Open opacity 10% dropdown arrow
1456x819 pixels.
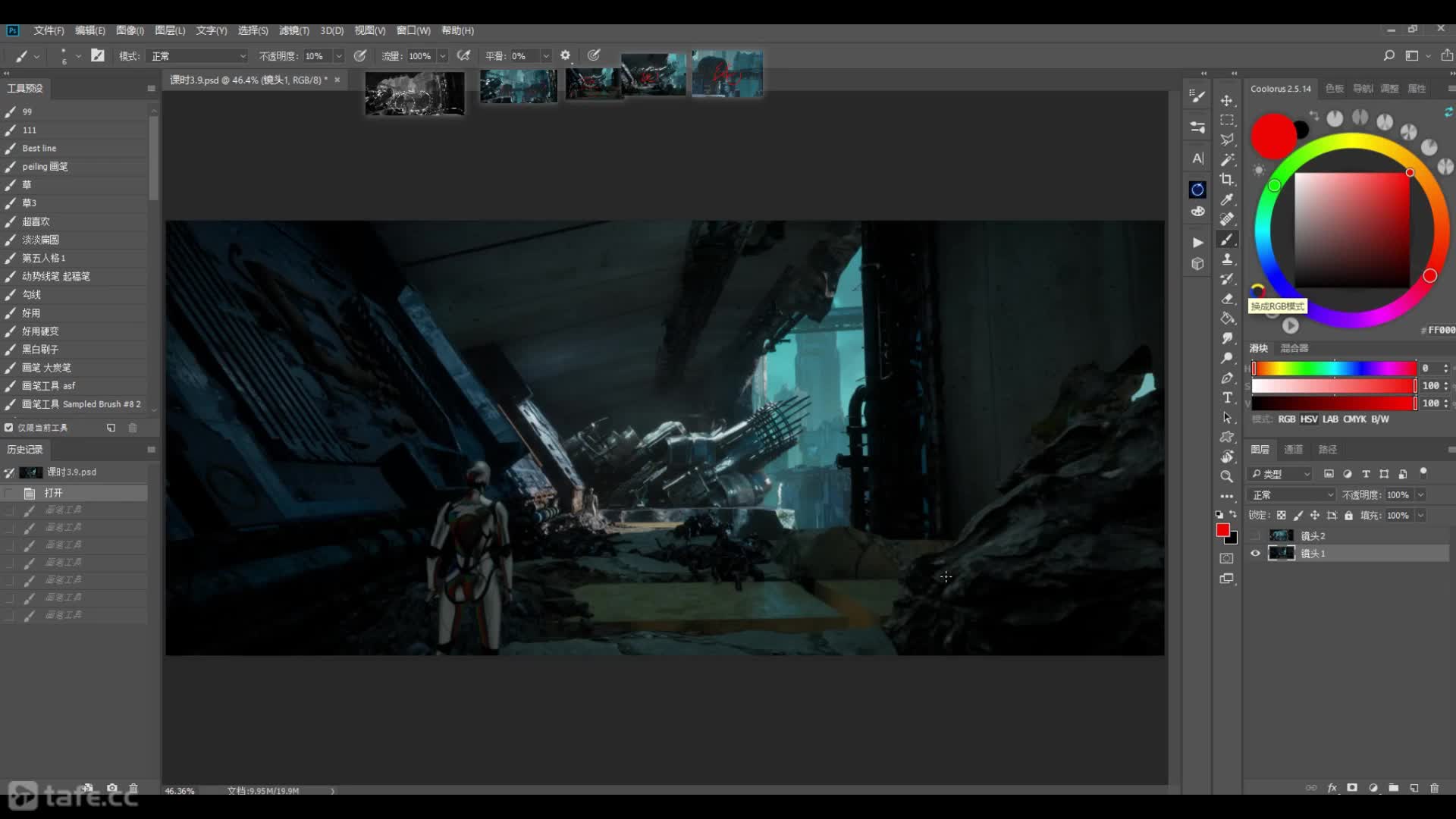[338, 56]
